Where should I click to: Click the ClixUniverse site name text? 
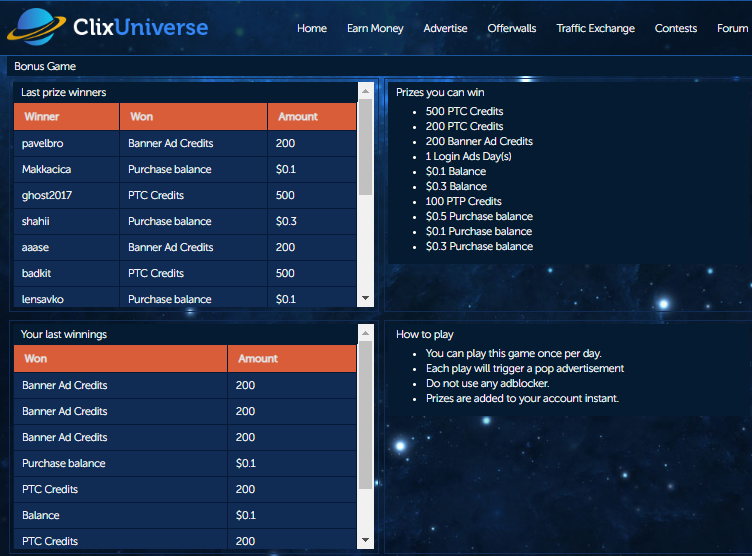(140, 26)
